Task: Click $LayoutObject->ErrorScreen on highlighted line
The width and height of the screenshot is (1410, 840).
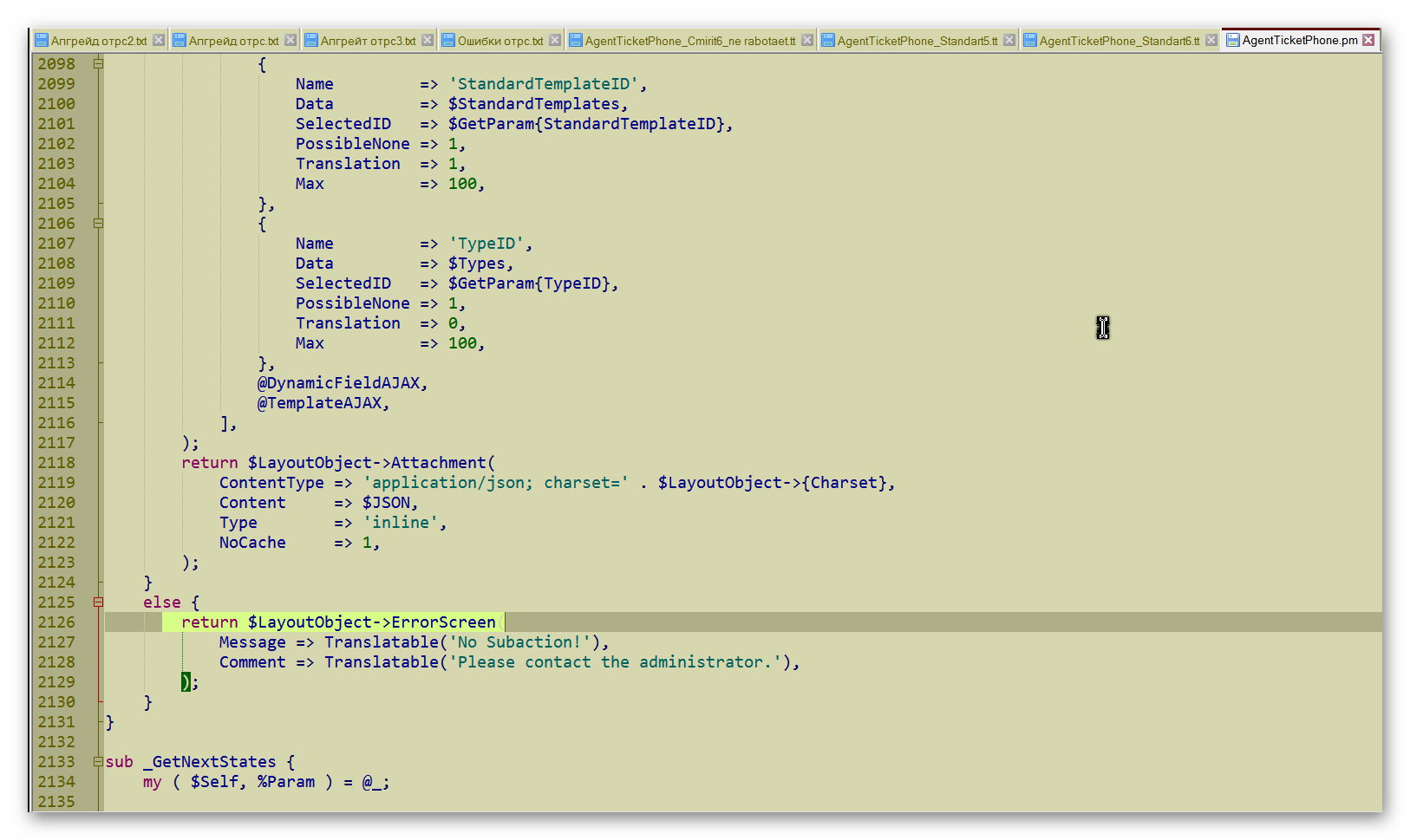Action: (x=372, y=622)
